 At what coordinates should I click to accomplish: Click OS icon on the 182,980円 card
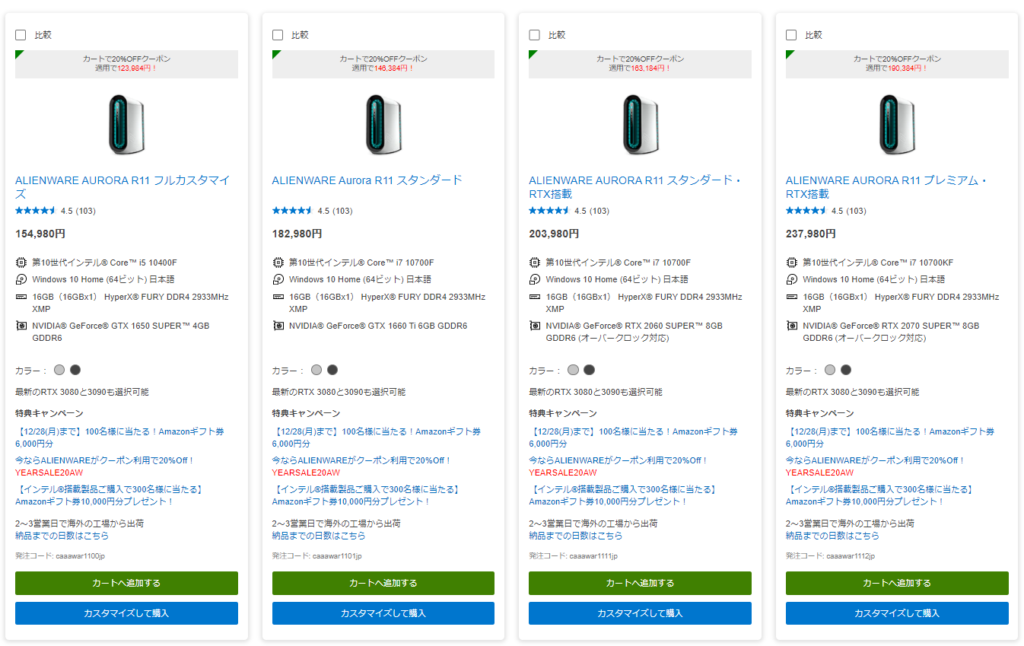(x=278, y=280)
